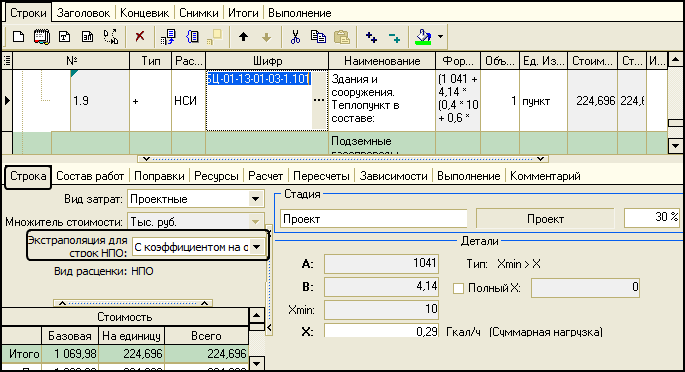Move row up with the black arrow

tap(243, 37)
